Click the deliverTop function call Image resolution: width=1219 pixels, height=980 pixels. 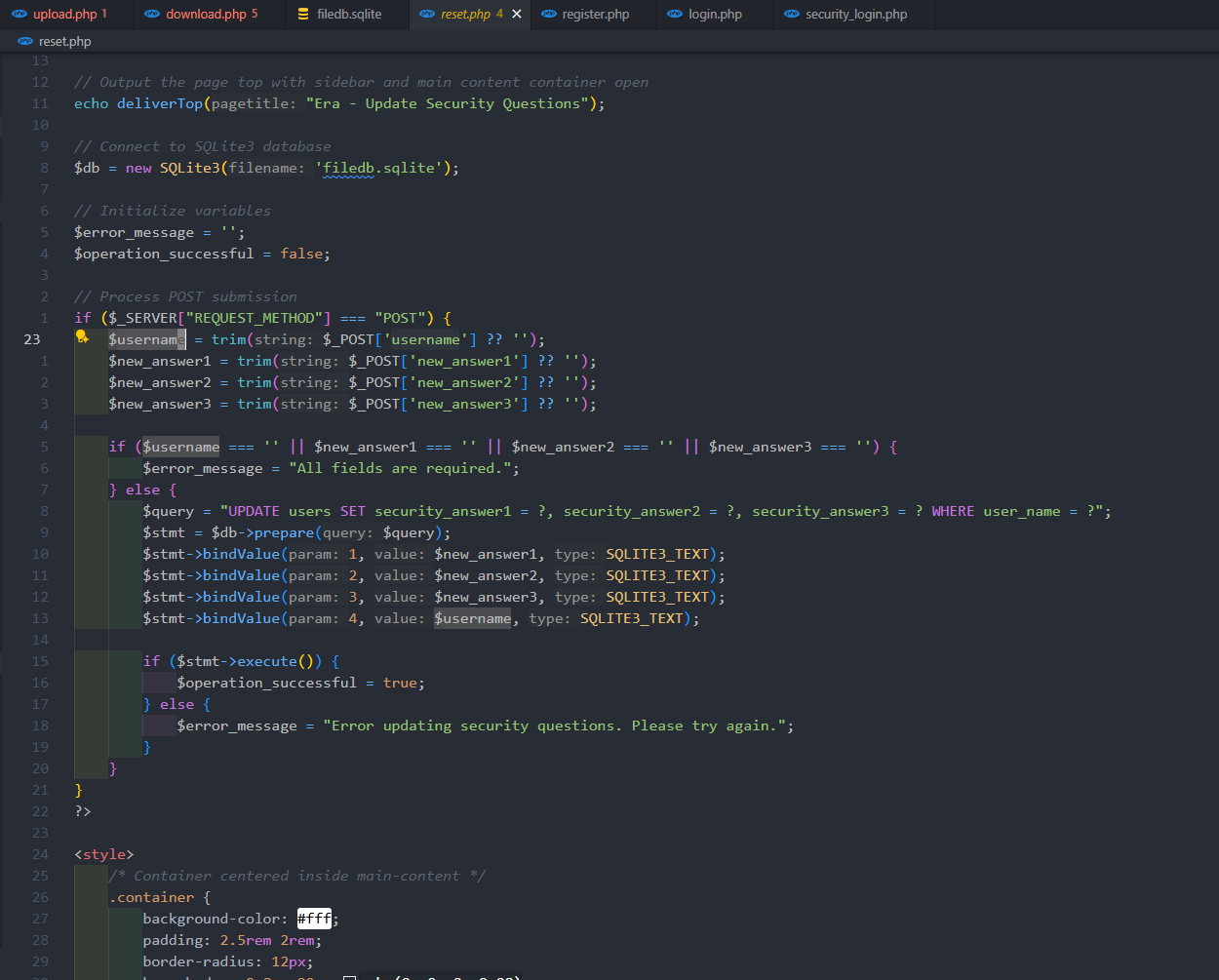tap(160, 103)
